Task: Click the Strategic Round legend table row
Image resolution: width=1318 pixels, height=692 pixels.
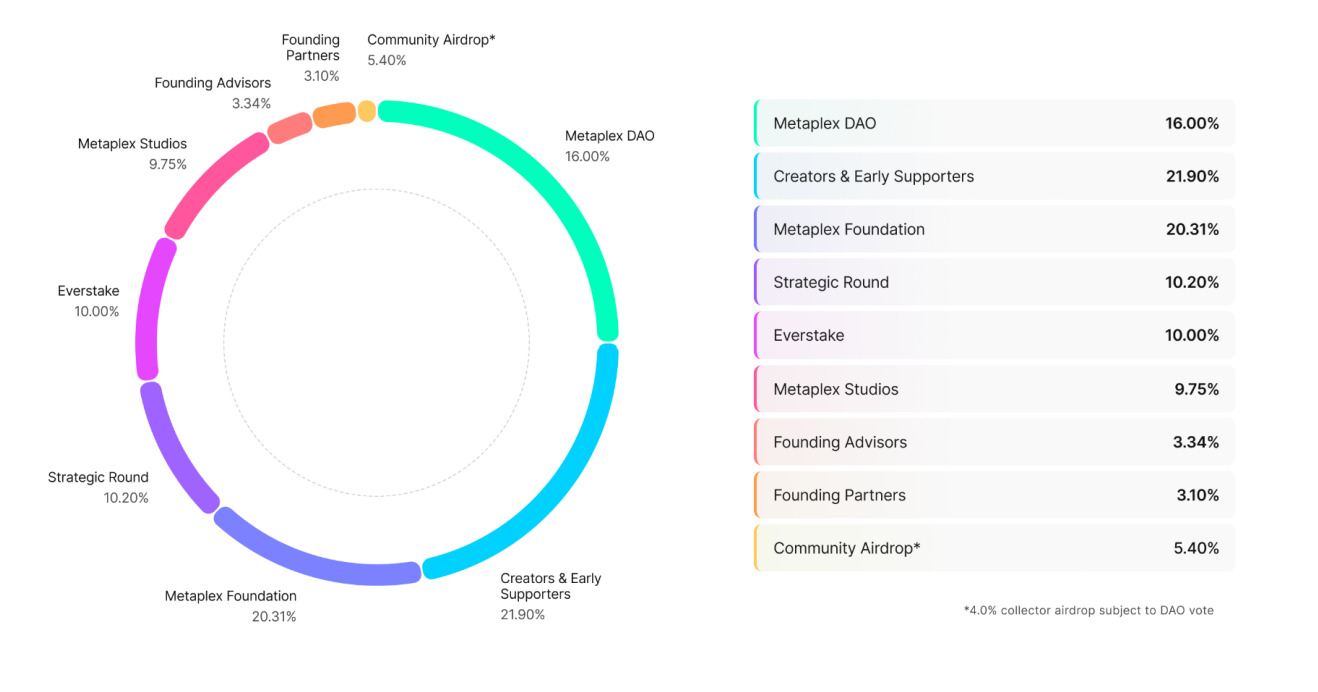Action: pos(995,282)
